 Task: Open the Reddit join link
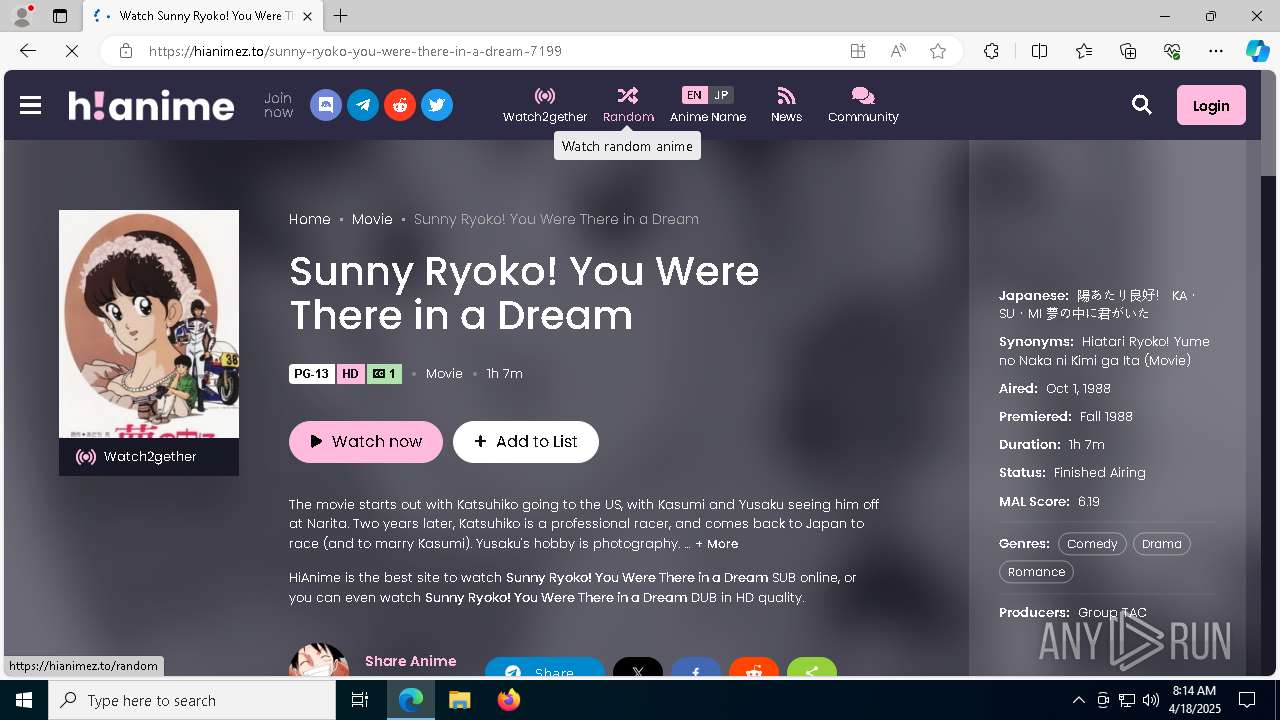coord(400,105)
